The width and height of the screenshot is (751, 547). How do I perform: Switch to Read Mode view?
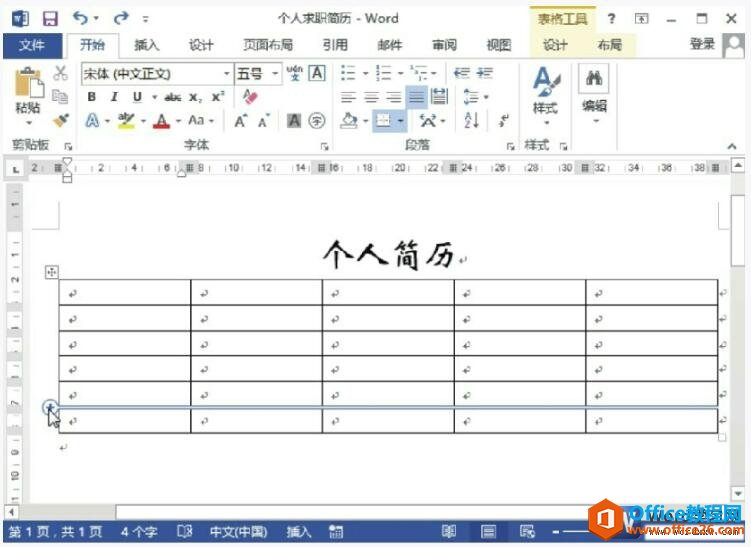pos(448,532)
